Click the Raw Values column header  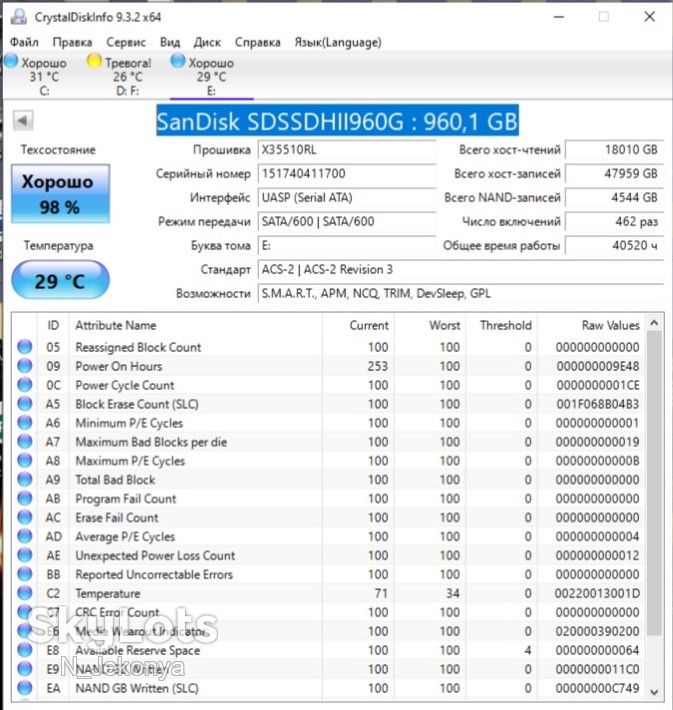point(592,325)
